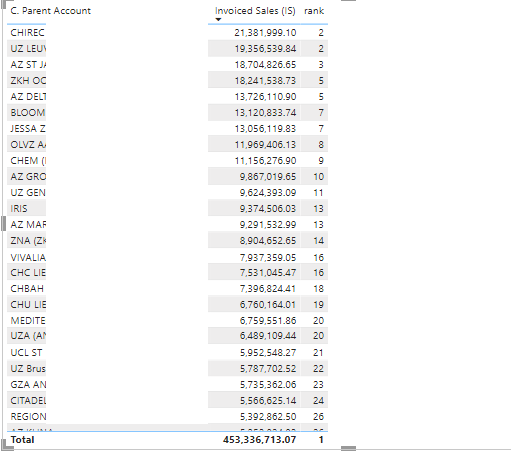Click the sales value 11,156,276.90
The image size is (511, 459).
[265, 161]
